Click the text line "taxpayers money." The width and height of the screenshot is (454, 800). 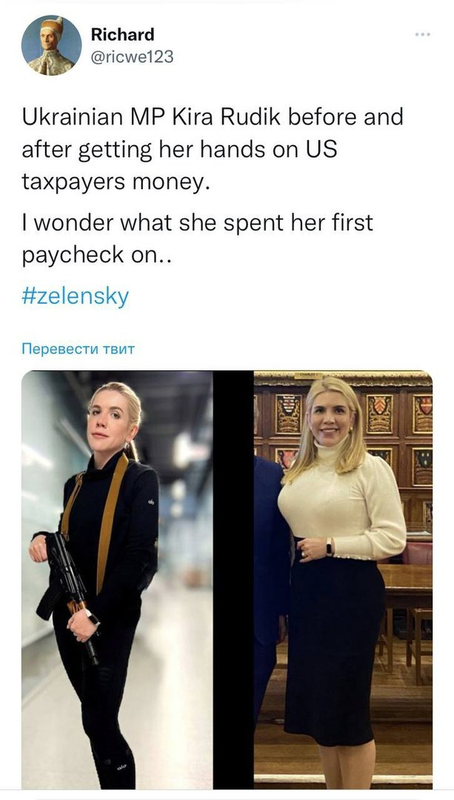coord(116,183)
